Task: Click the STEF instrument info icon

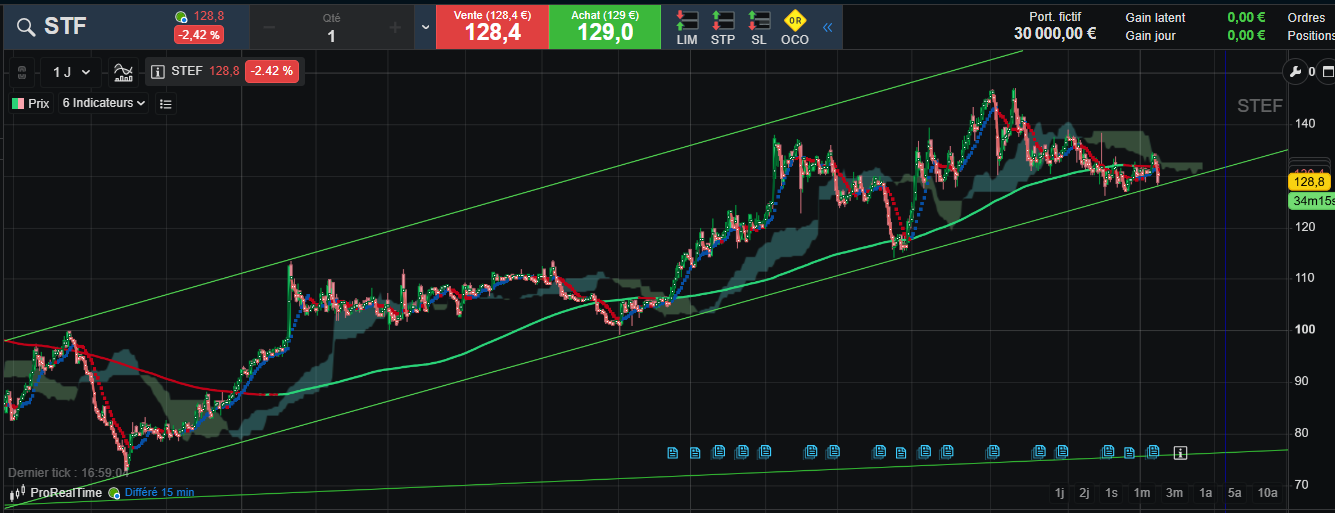Action: click(x=158, y=71)
